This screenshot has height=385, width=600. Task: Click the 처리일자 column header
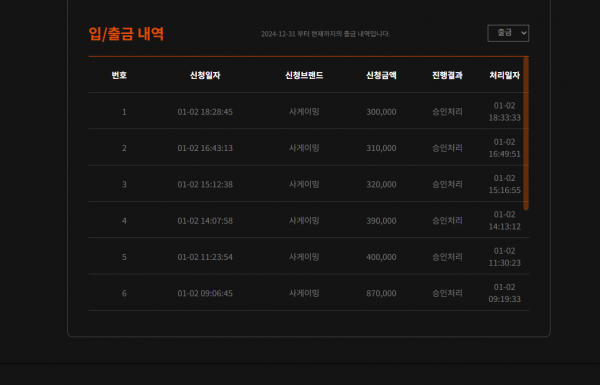505,75
